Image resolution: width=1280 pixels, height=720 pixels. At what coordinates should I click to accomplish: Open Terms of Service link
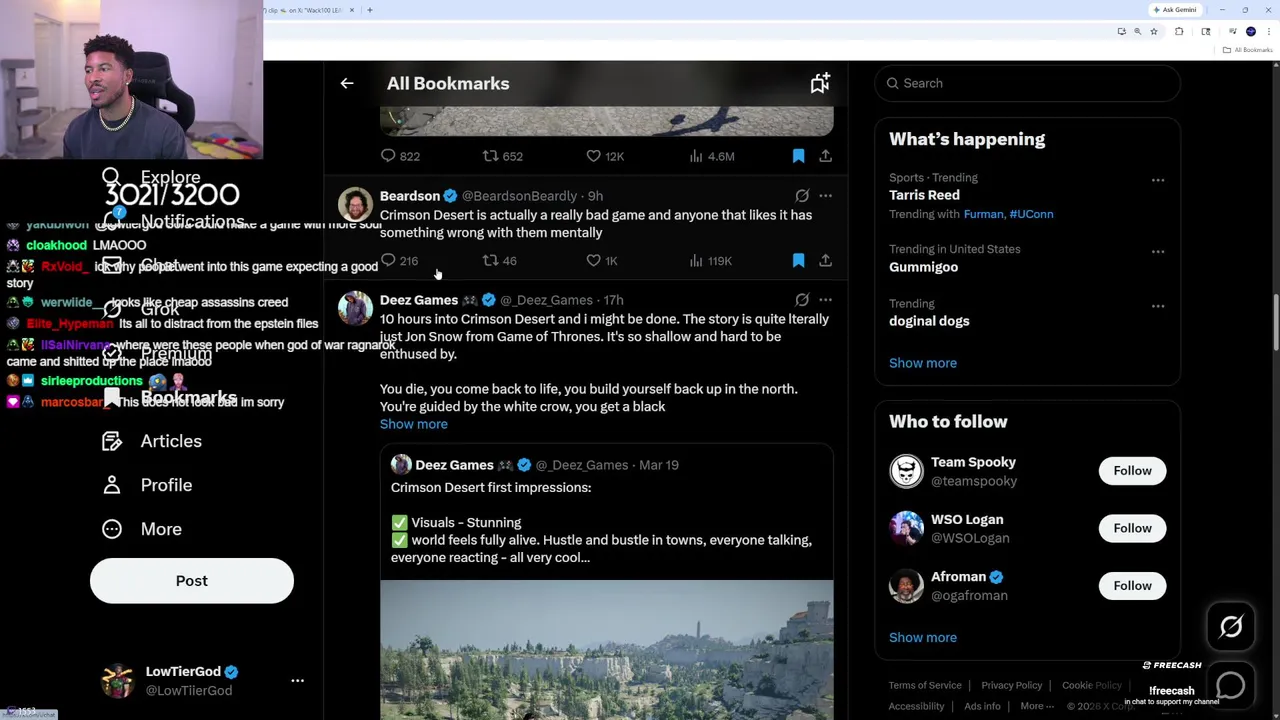[x=925, y=685]
